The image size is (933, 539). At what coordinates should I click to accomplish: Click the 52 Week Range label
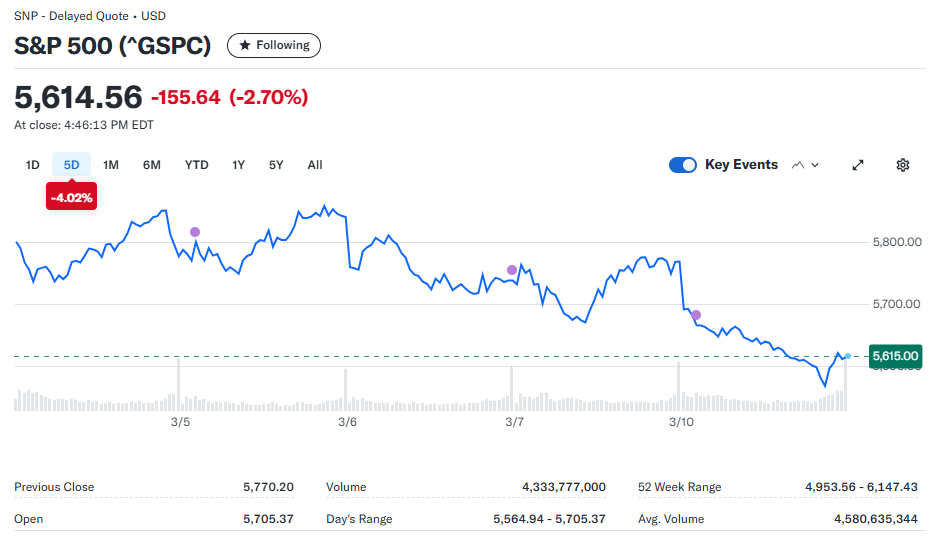pos(680,487)
